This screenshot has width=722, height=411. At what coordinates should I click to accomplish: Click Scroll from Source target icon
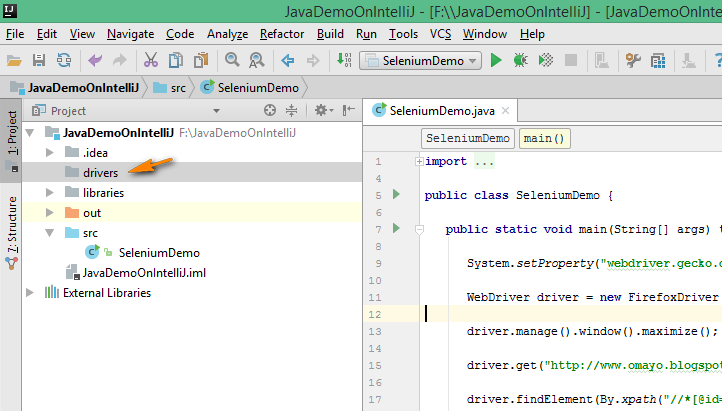tap(270, 110)
